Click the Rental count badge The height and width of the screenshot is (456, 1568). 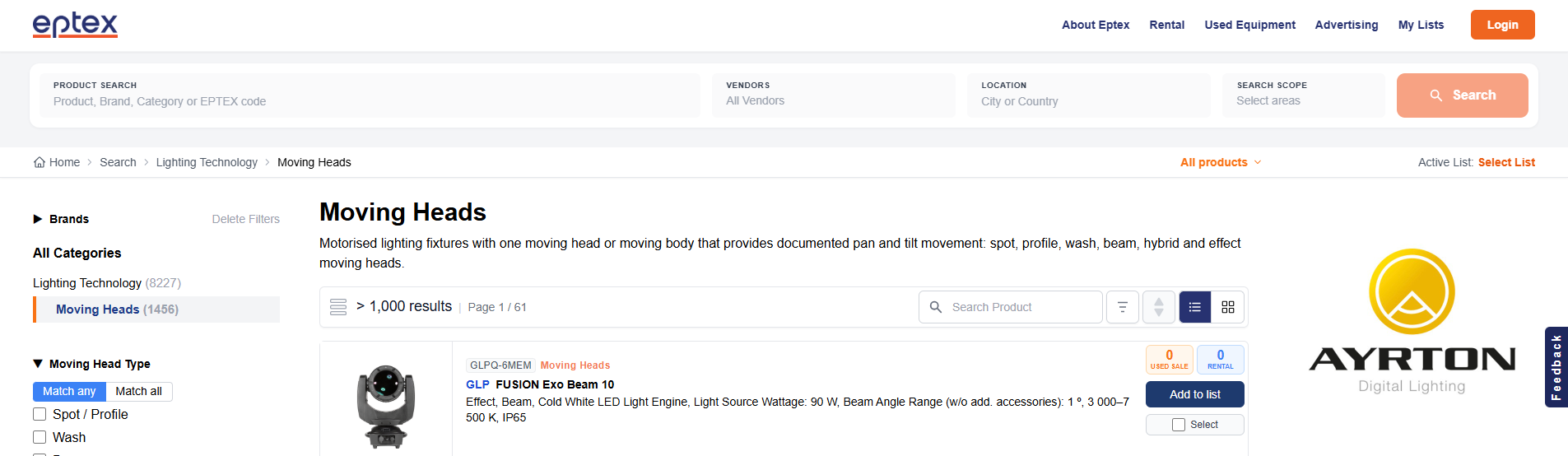[1220, 360]
